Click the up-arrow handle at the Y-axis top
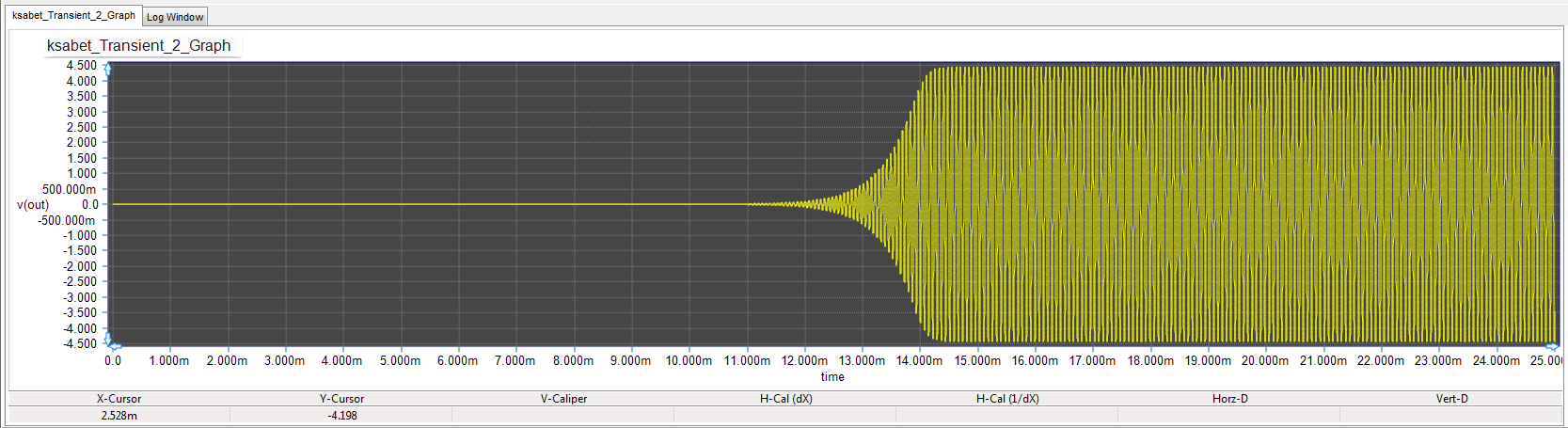This screenshot has height=428, width=1568. pos(107,69)
